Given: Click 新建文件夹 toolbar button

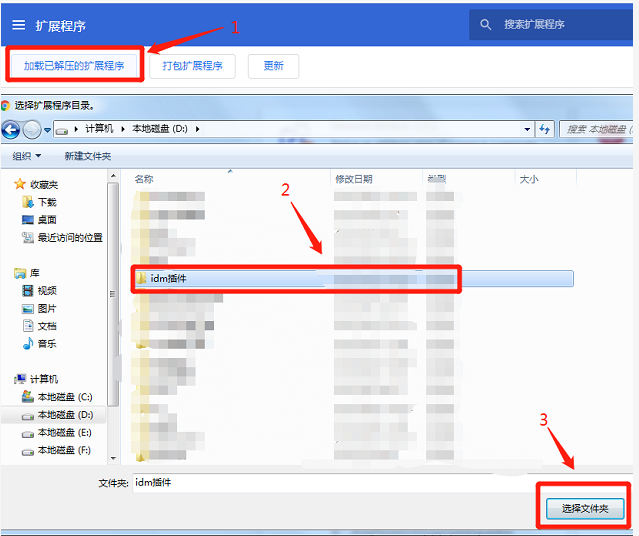Looking at the screenshot, I should point(88,156).
